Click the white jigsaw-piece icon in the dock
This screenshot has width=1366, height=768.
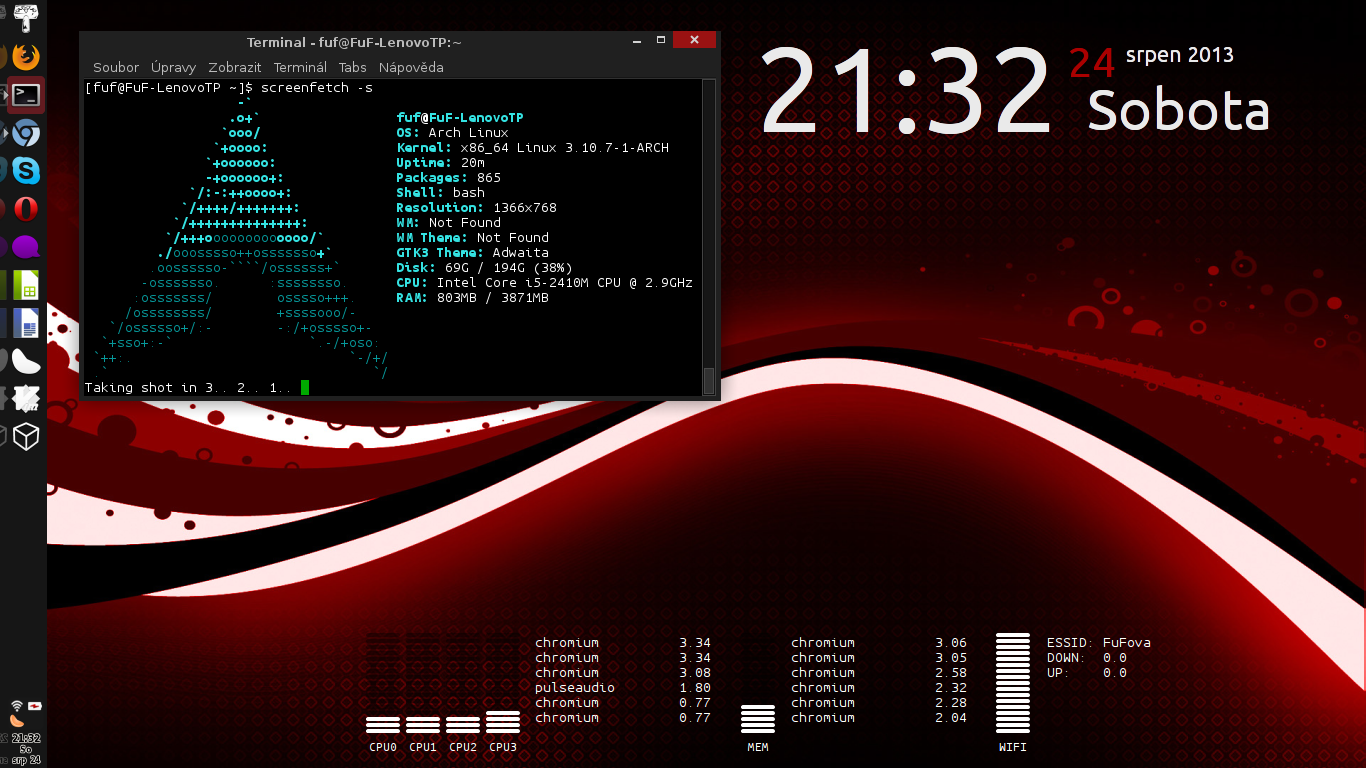26,399
